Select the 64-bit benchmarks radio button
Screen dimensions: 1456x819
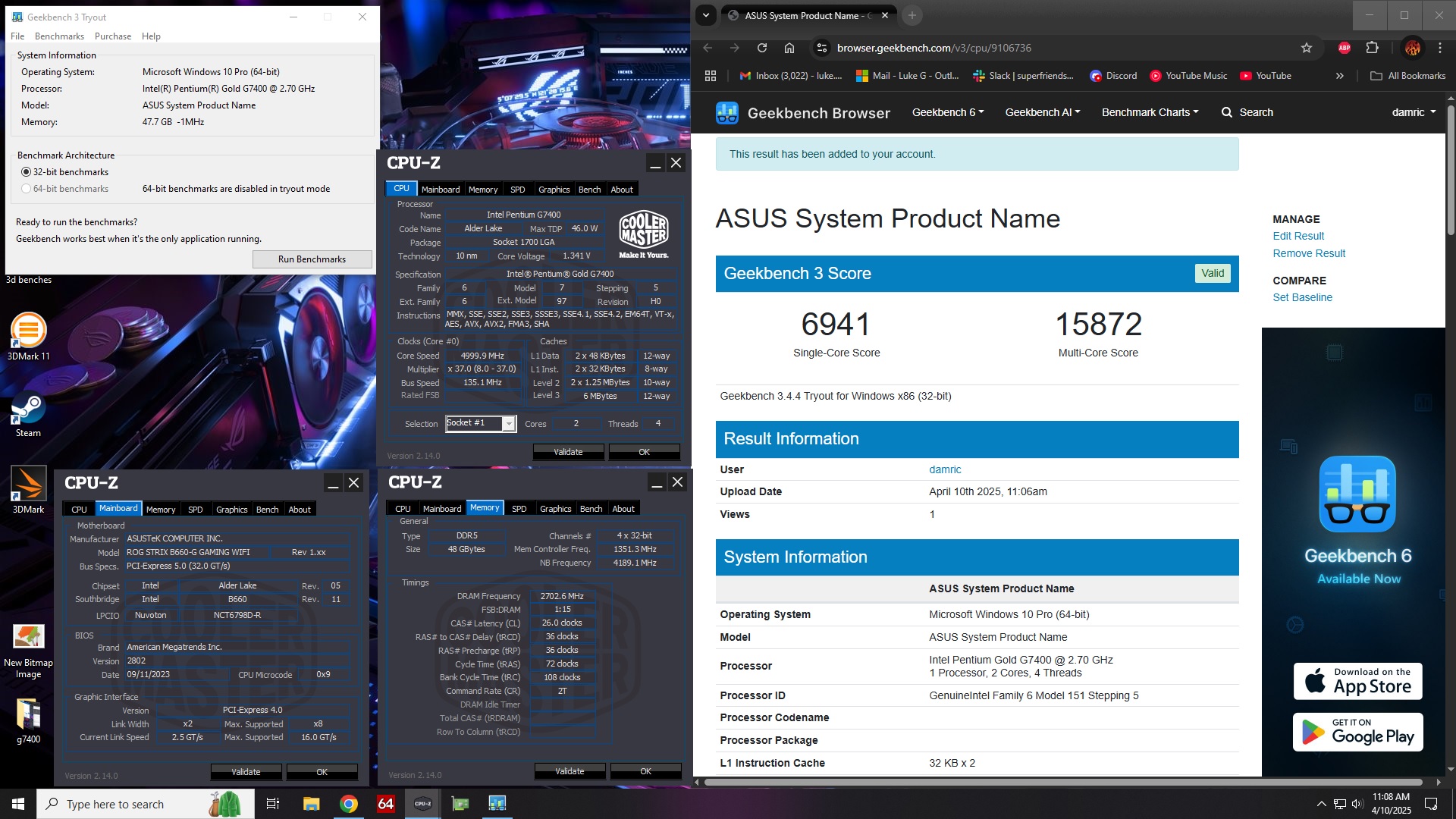click(27, 189)
